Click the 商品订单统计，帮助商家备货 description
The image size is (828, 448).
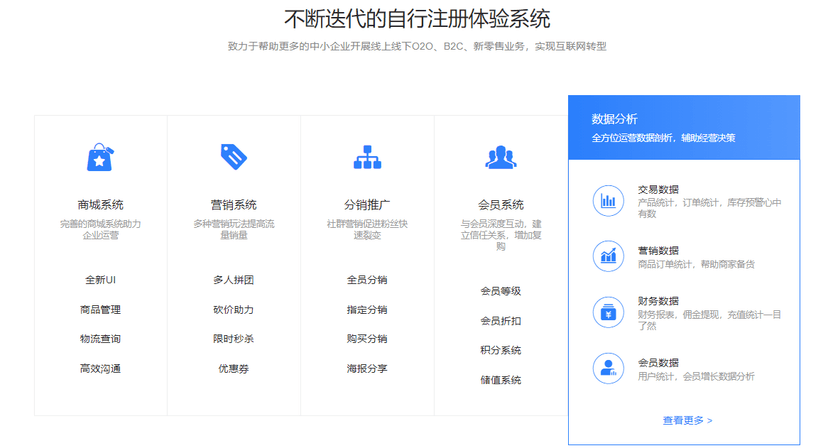point(696,264)
